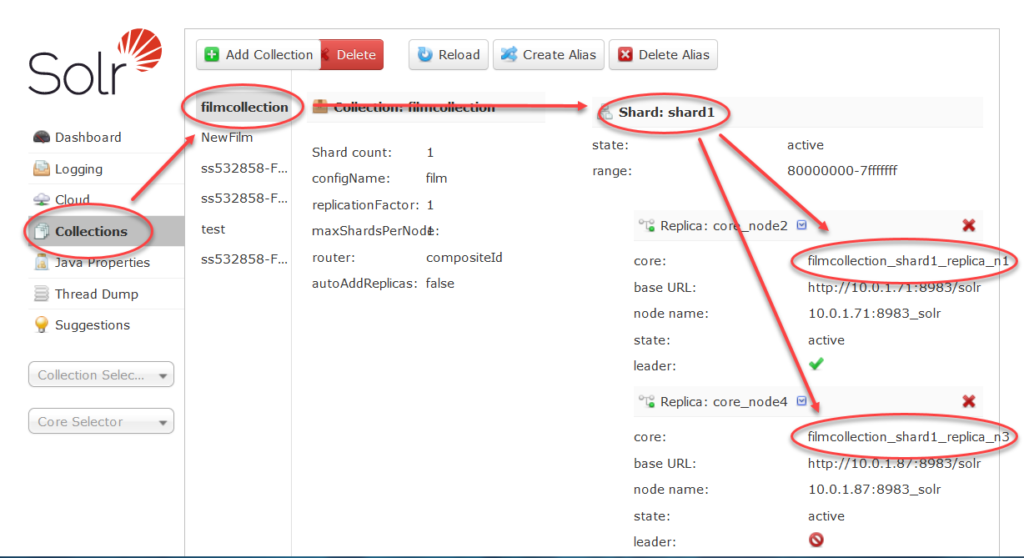This screenshot has width=1024, height=558.
Task: Click the autoAddReplicas value false
Action: [440, 284]
